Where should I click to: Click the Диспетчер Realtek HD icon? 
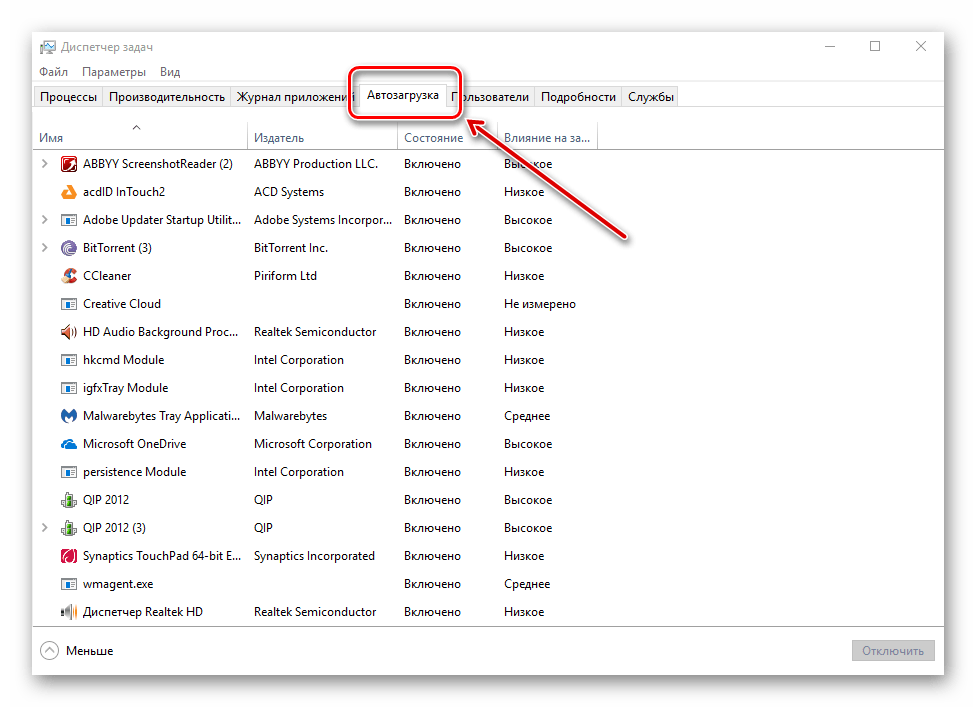68,612
